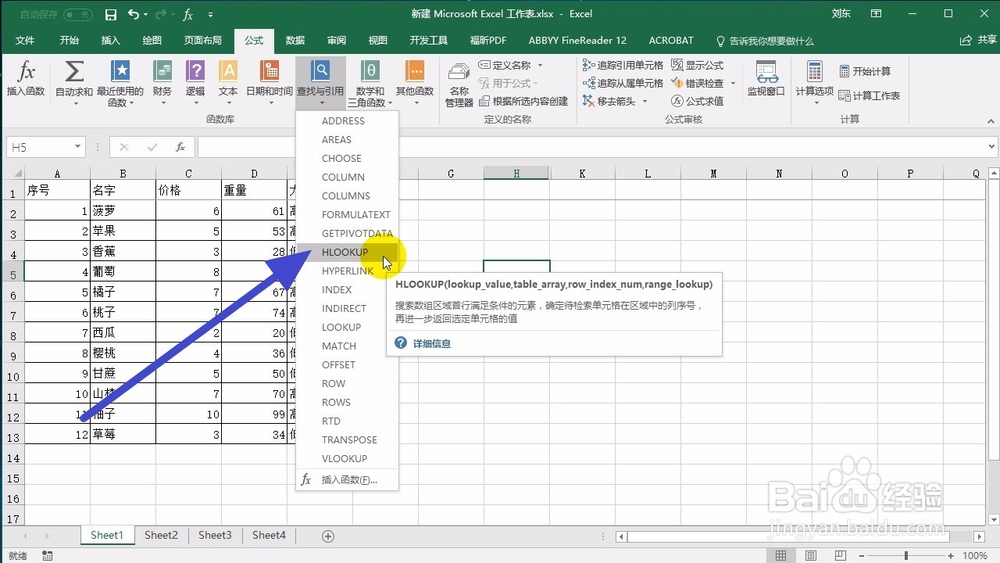Click the Undo arrow in quick access toolbar
The width and height of the screenshot is (1000, 563).
click(x=133, y=14)
